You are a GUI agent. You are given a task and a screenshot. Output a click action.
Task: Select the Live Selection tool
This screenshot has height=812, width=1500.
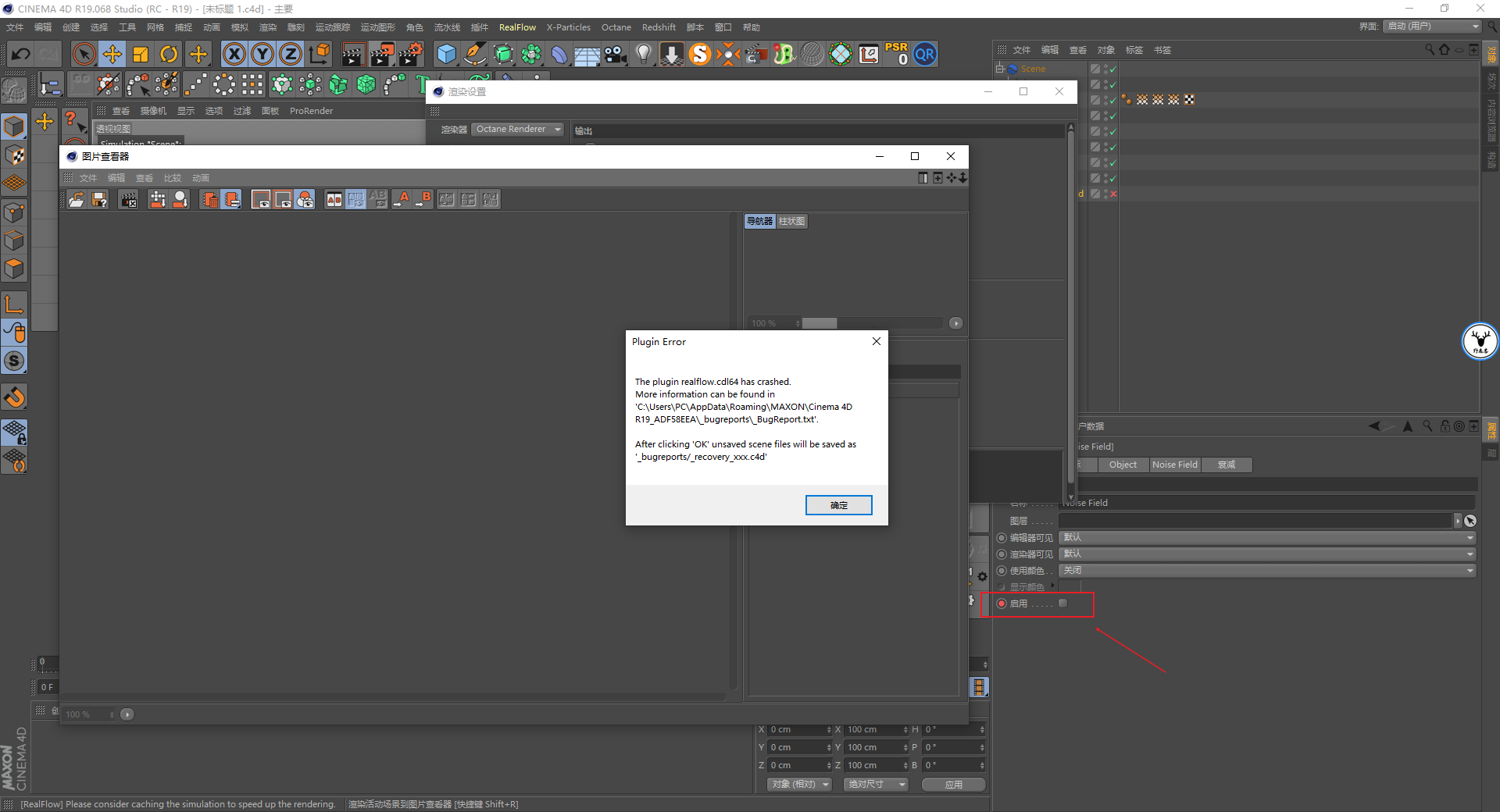click(x=84, y=54)
